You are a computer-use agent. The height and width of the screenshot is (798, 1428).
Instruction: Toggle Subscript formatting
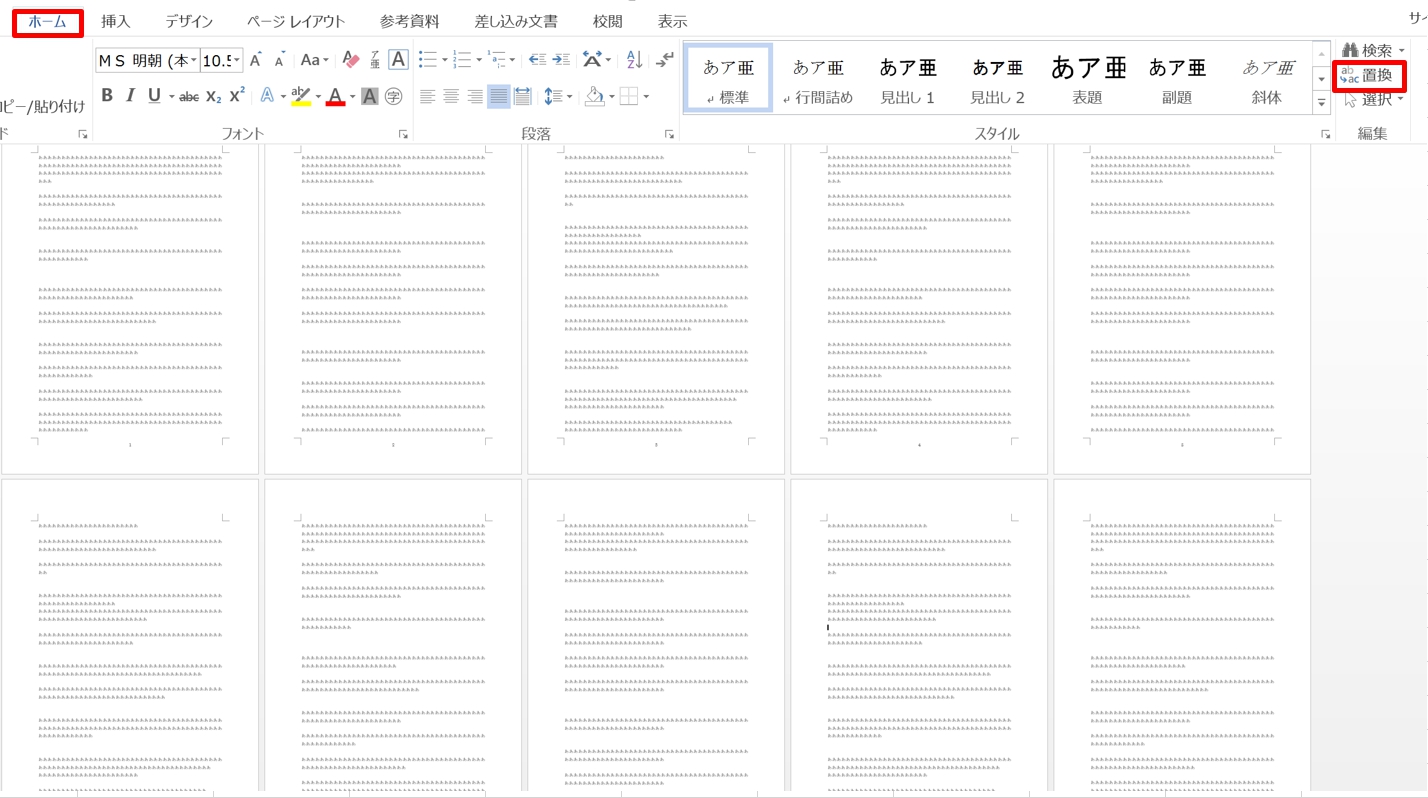click(213, 96)
